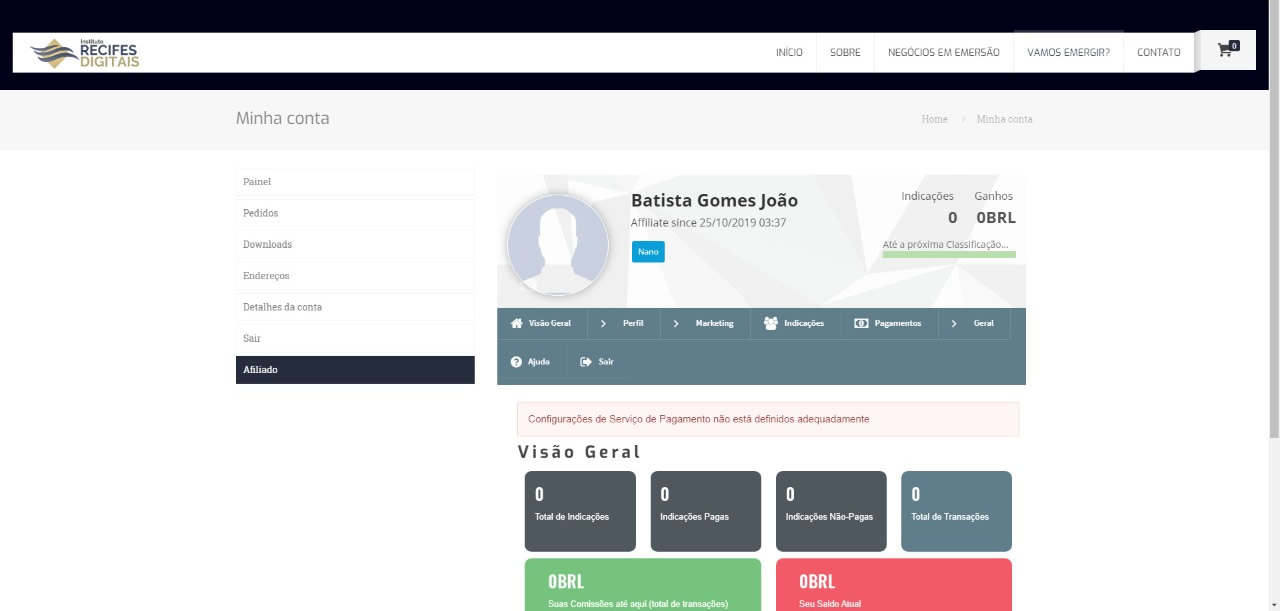
Task: Click the Home breadcrumb link
Action: click(934, 119)
